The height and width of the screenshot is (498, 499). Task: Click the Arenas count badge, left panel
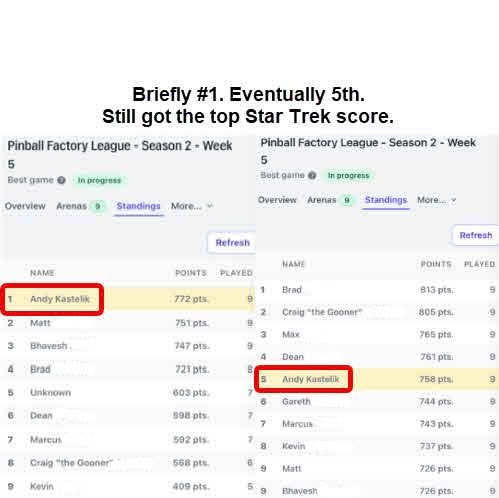click(98, 206)
